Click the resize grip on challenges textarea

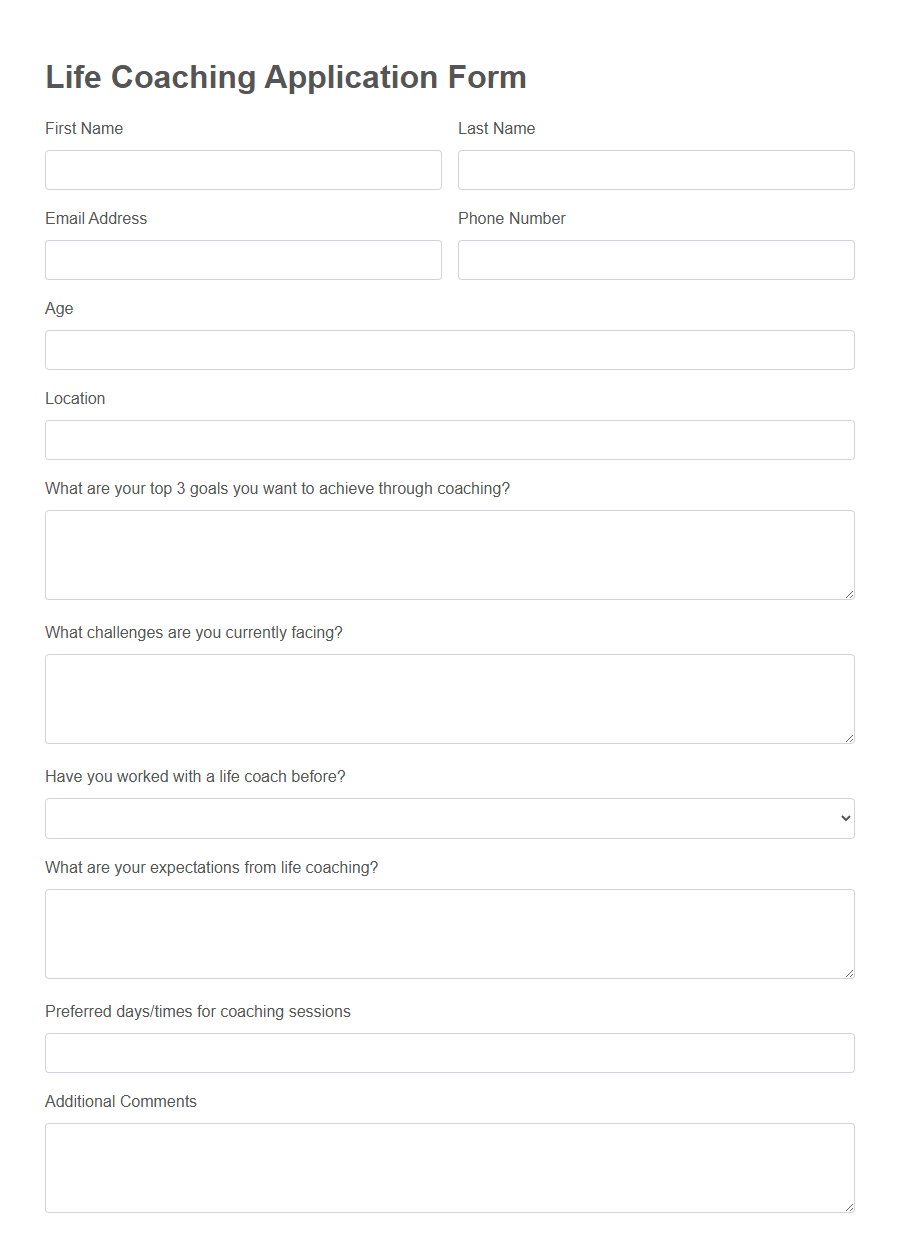point(850,738)
